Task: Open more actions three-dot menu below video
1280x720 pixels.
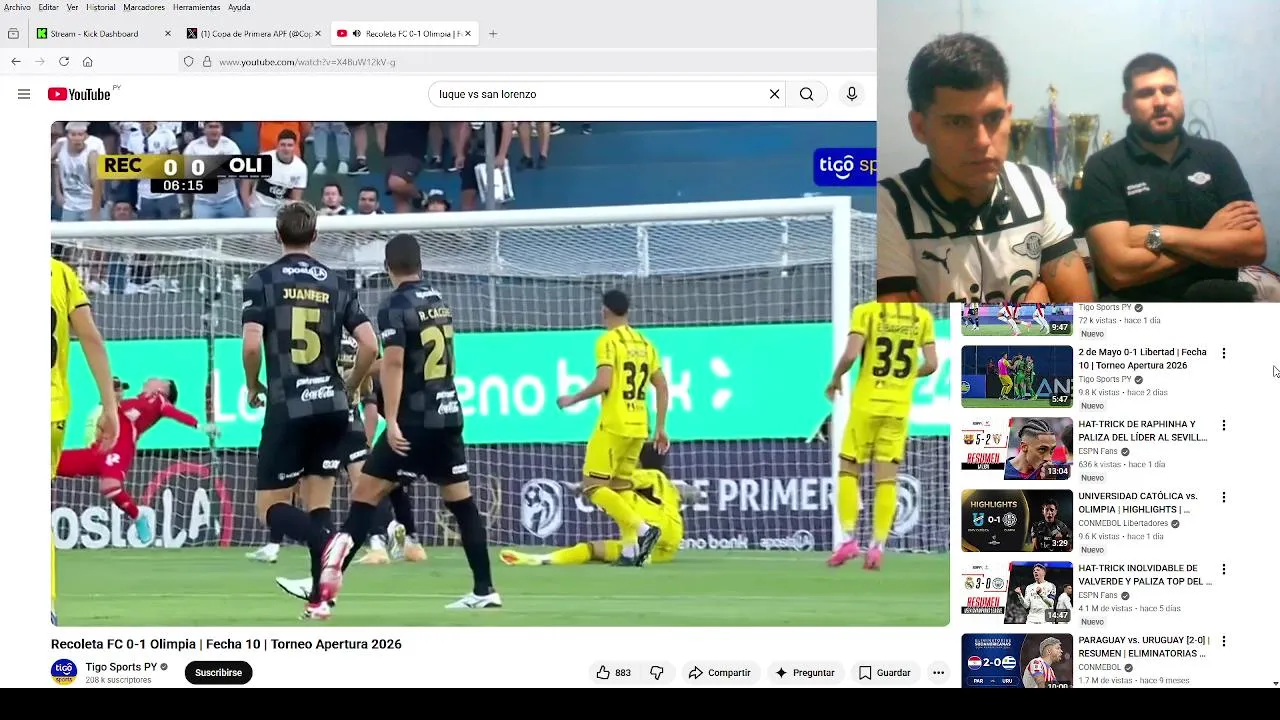Action: 938,673
